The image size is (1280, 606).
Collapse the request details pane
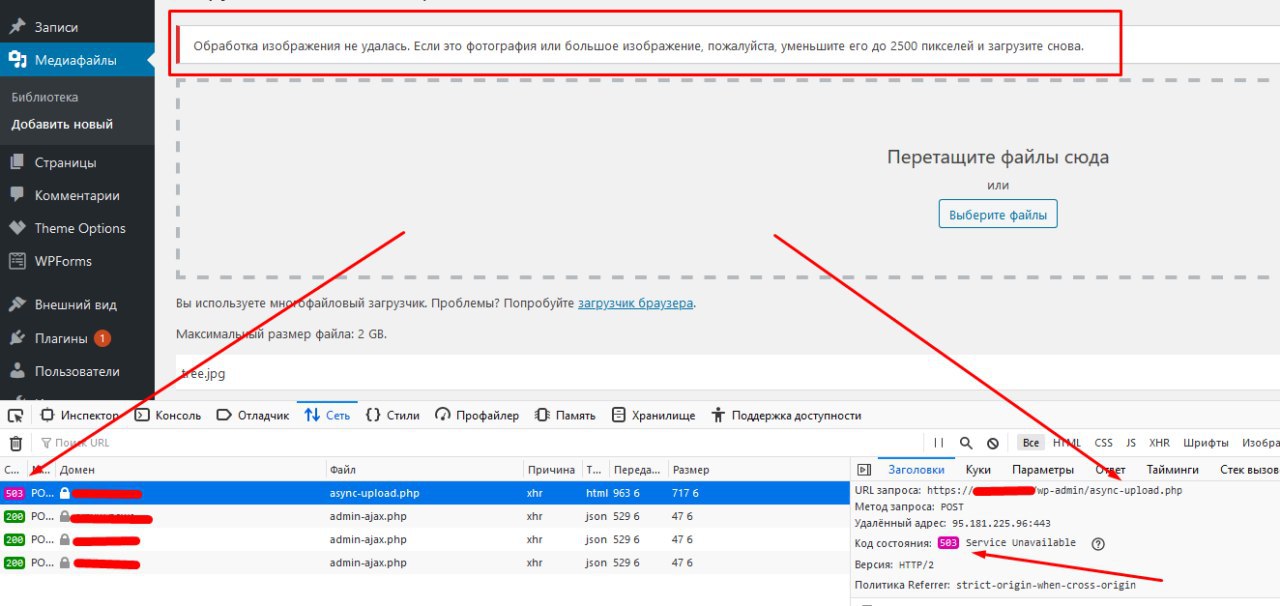[864, 470]
